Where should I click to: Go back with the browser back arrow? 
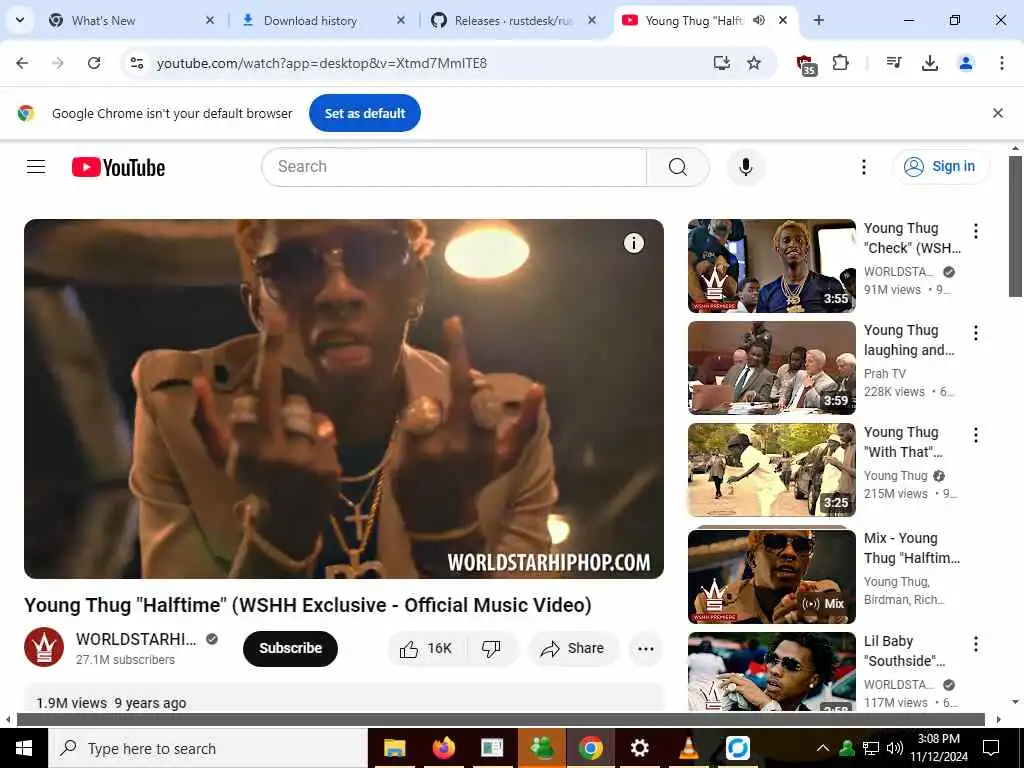[22, 63]
